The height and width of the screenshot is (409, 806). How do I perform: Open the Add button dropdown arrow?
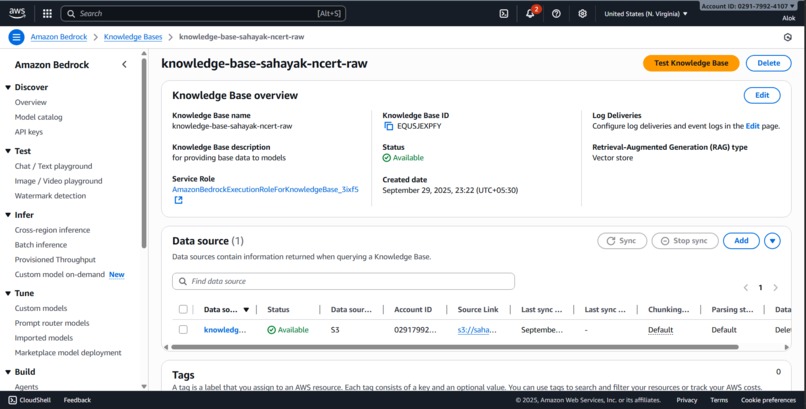click(x=772, y=240)
